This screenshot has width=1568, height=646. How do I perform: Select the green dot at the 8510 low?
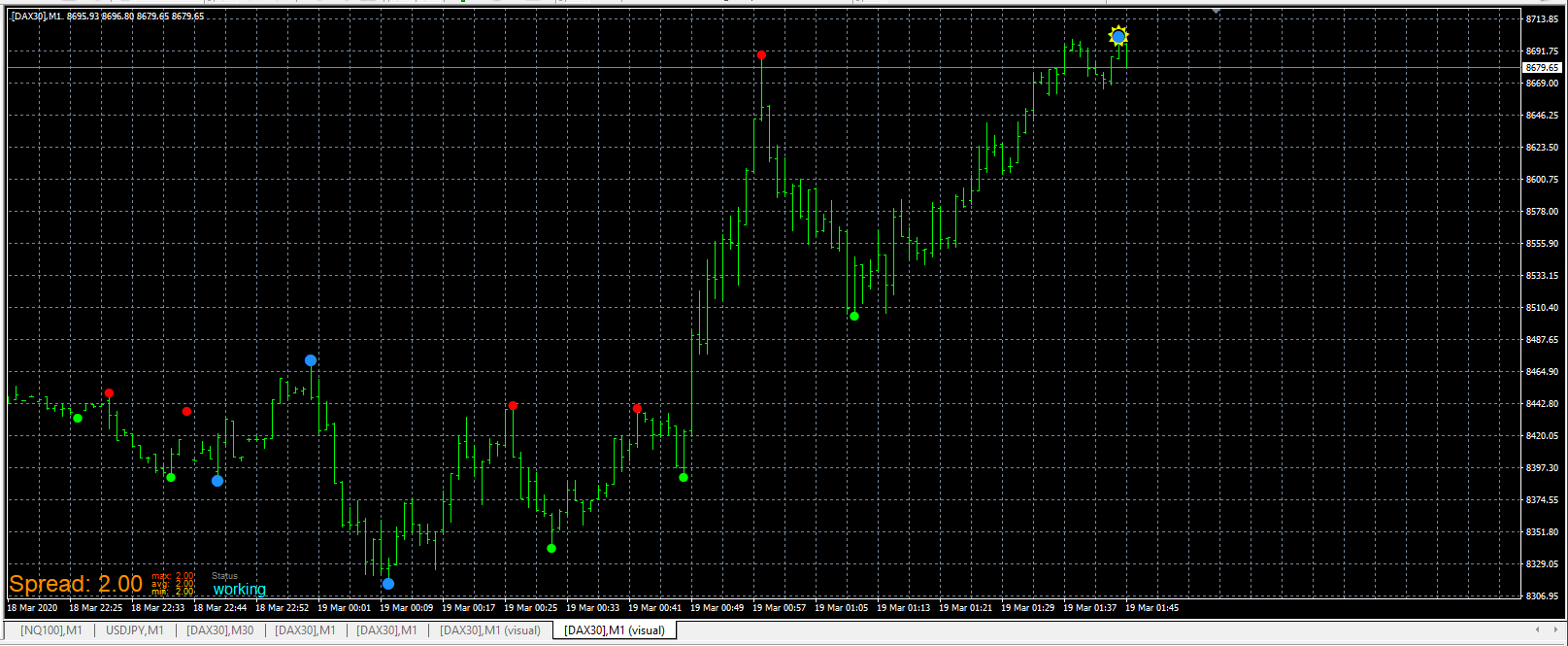854,316
